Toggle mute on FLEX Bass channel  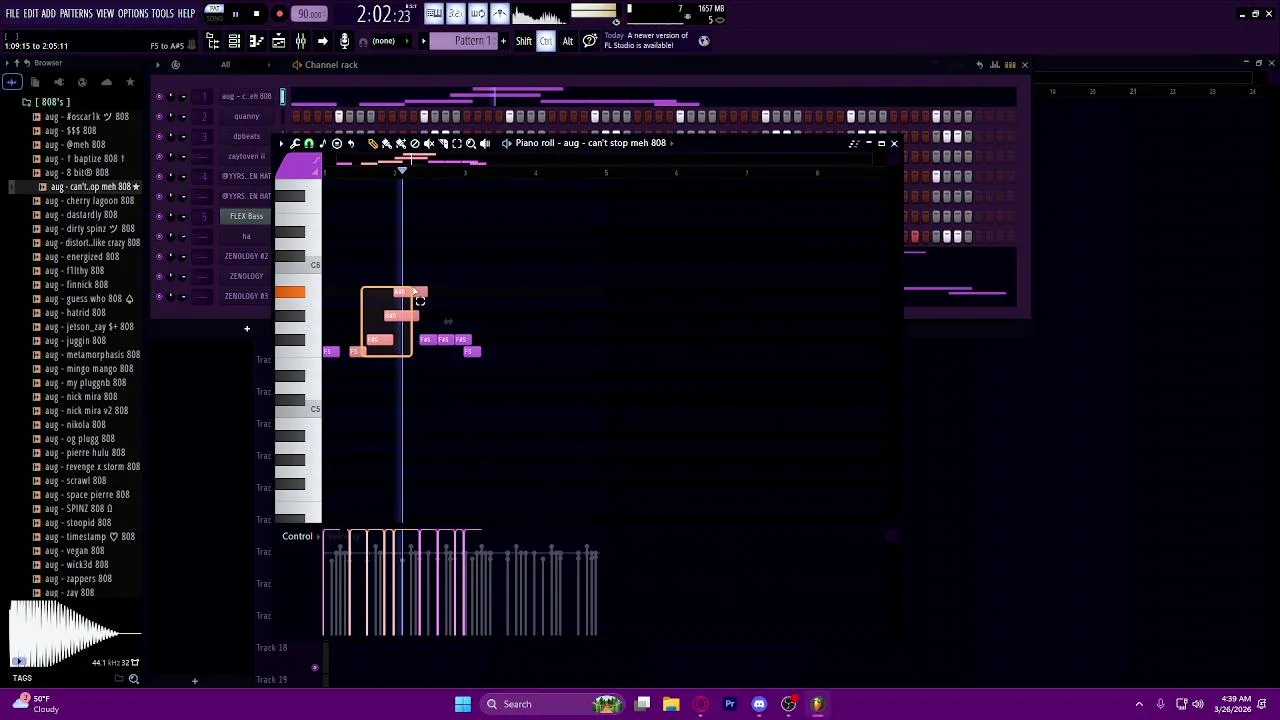(159, 216)
